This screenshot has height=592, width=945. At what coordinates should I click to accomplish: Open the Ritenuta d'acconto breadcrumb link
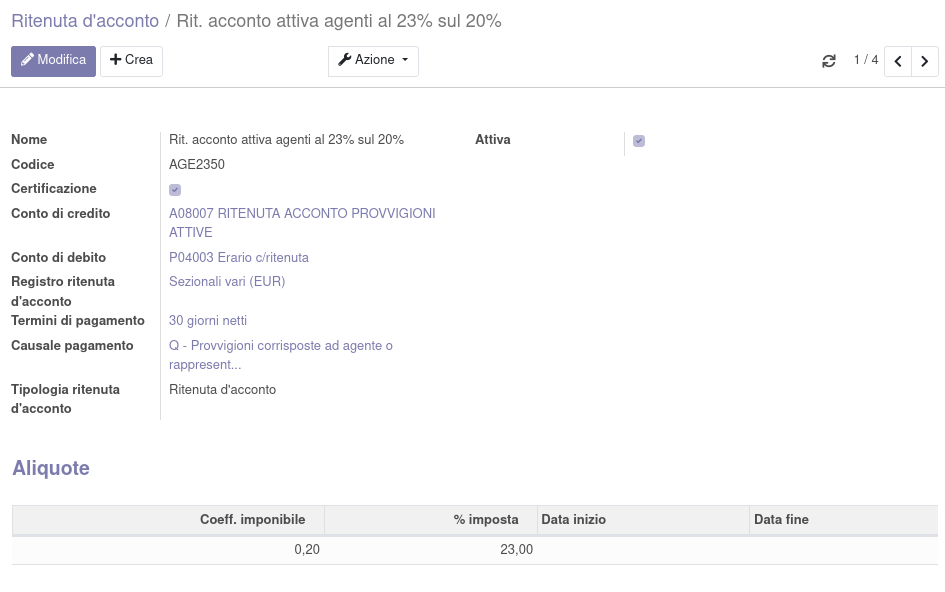coord(85,21)
